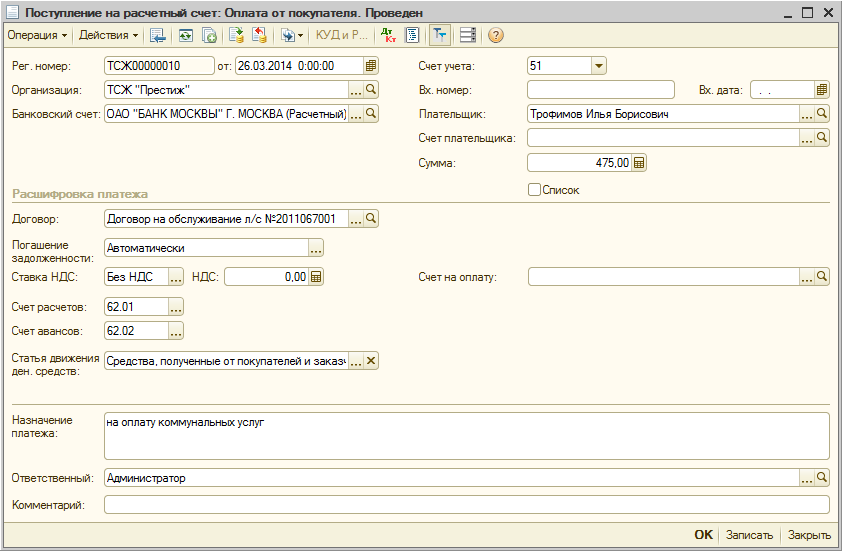842x551 pixels.
Task: Select the Организация ellipsis button
Action: click(355, 90)
